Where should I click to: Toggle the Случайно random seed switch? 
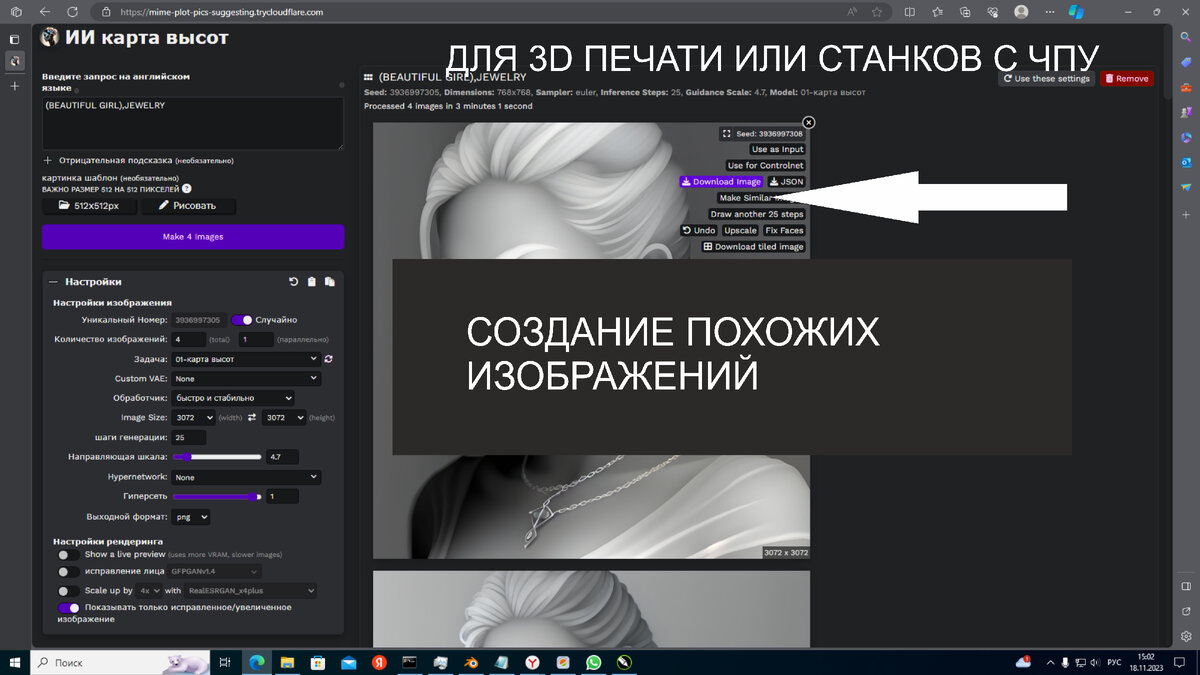click(242, 320)
